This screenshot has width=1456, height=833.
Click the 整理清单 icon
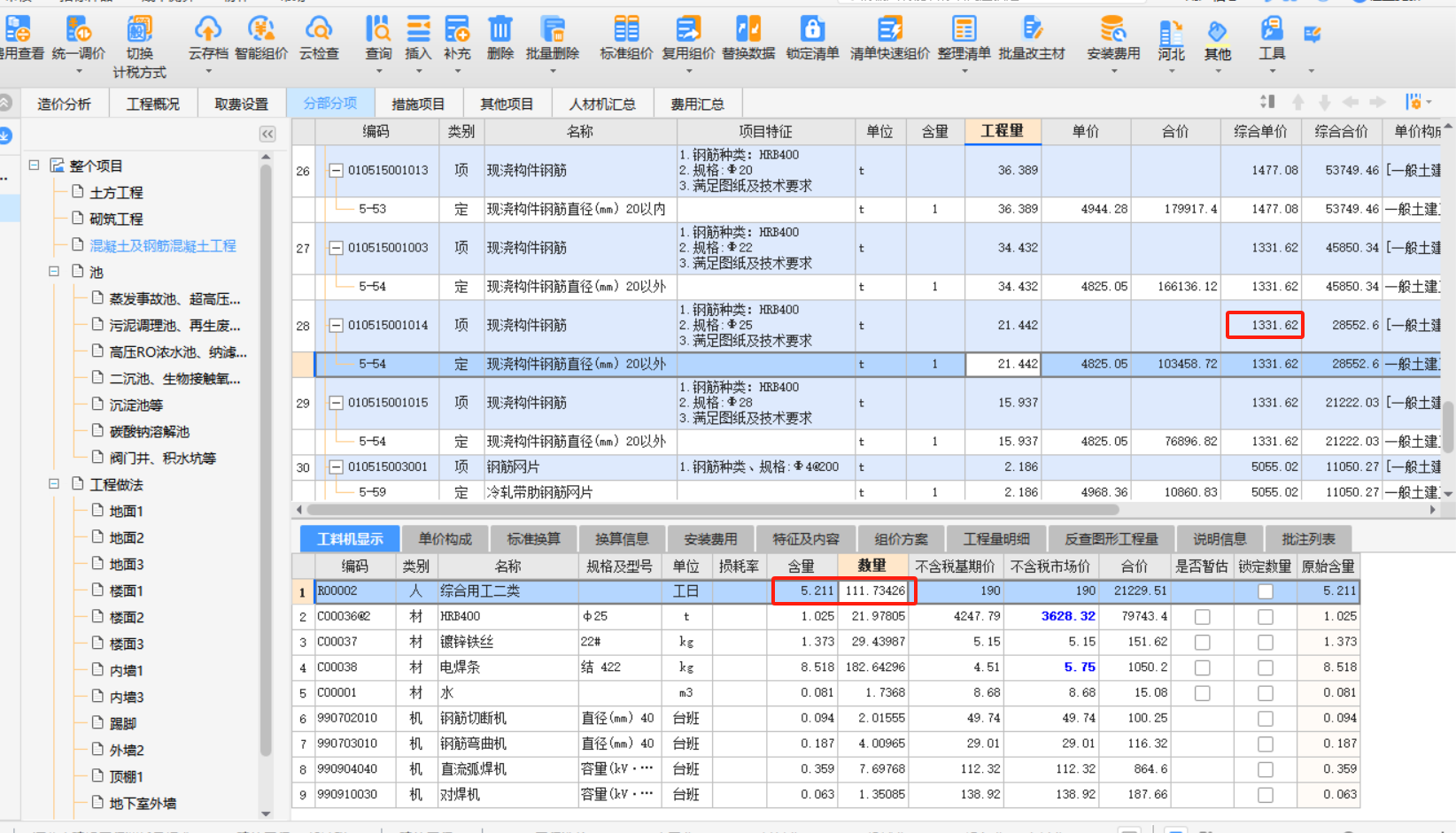click(964, 28)
